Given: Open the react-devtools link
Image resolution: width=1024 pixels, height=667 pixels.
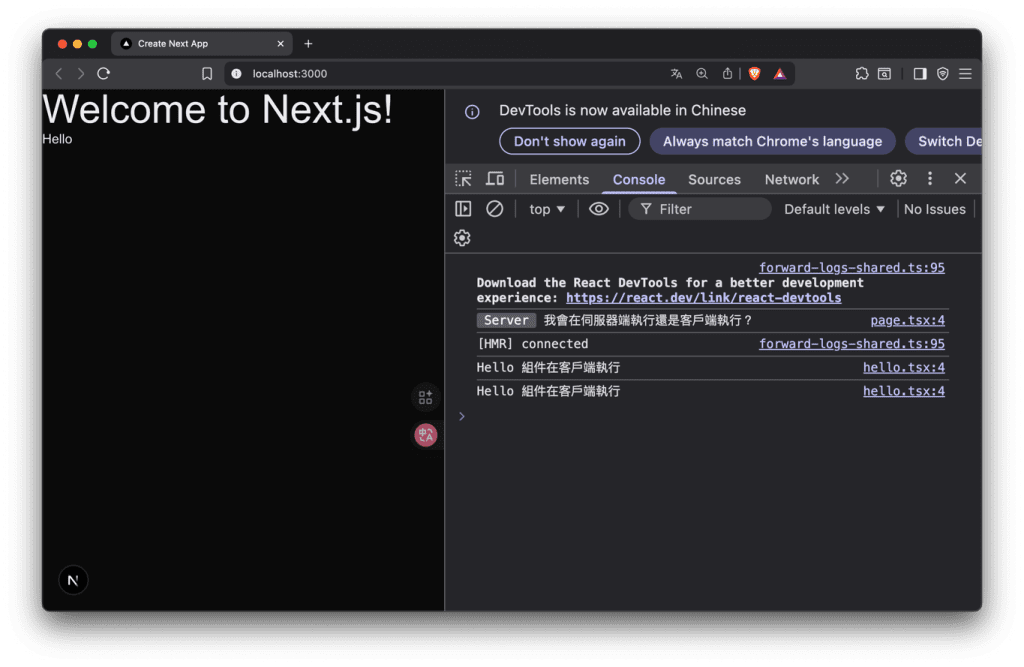Looking at the screenshot, I should pyautogui.click(x=703, y=298).
